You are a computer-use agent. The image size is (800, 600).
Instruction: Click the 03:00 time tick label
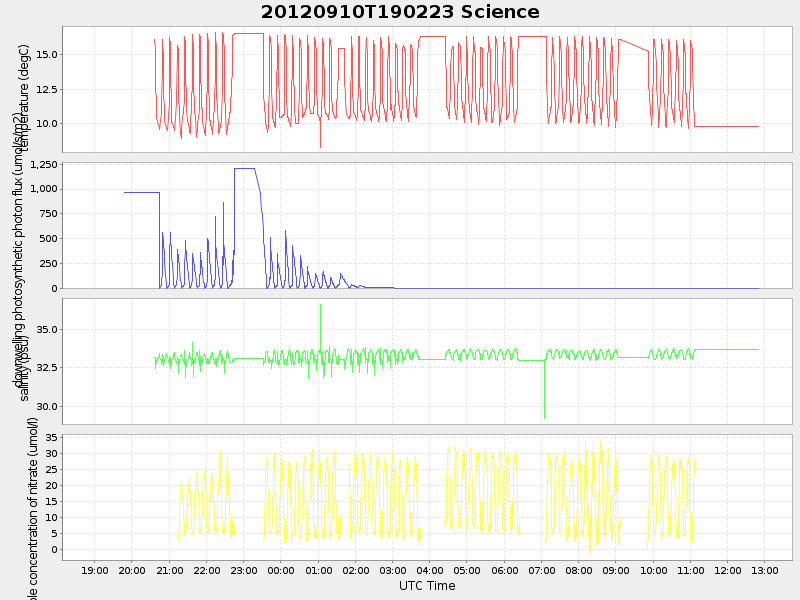coord(393,570)
